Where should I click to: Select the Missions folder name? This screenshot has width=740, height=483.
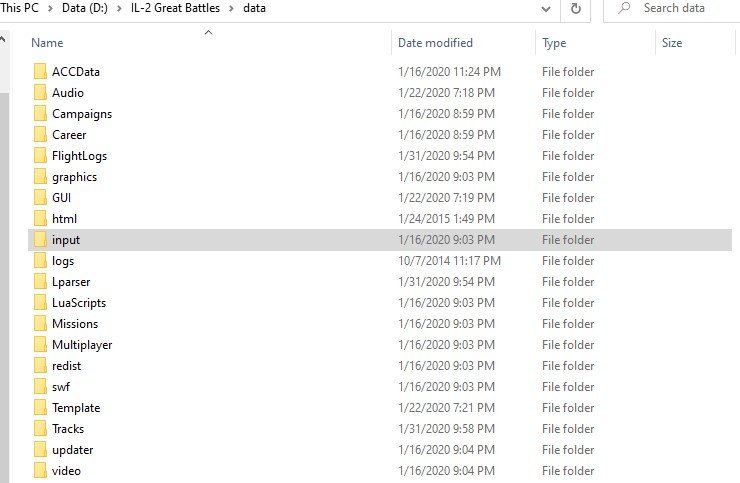tap(75, 323)
